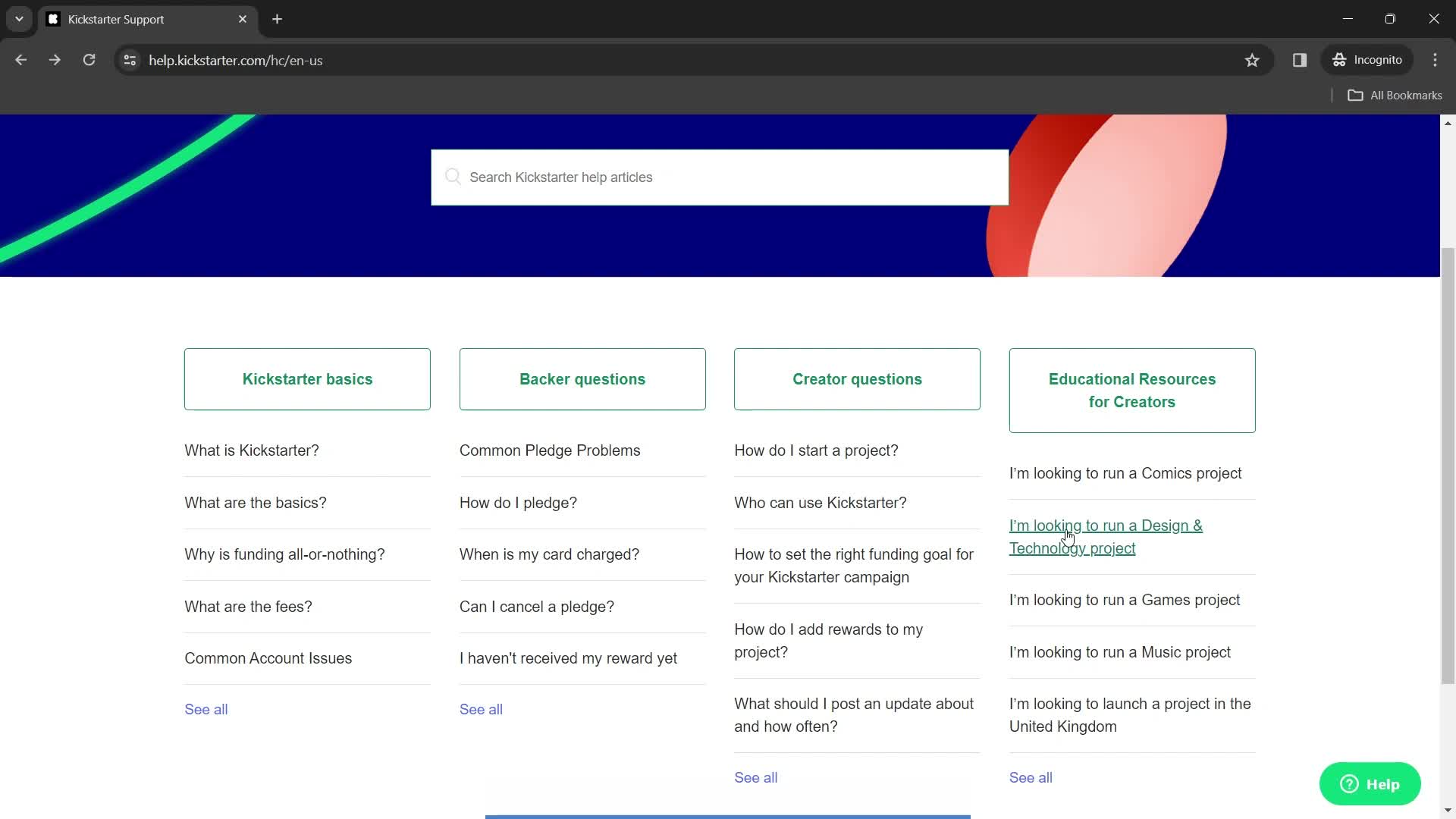The width and height of the screenshot is (1456, 819).
Task: Open the Comics project resource link
Action: pyautogui.click(x=1125, y=473)
